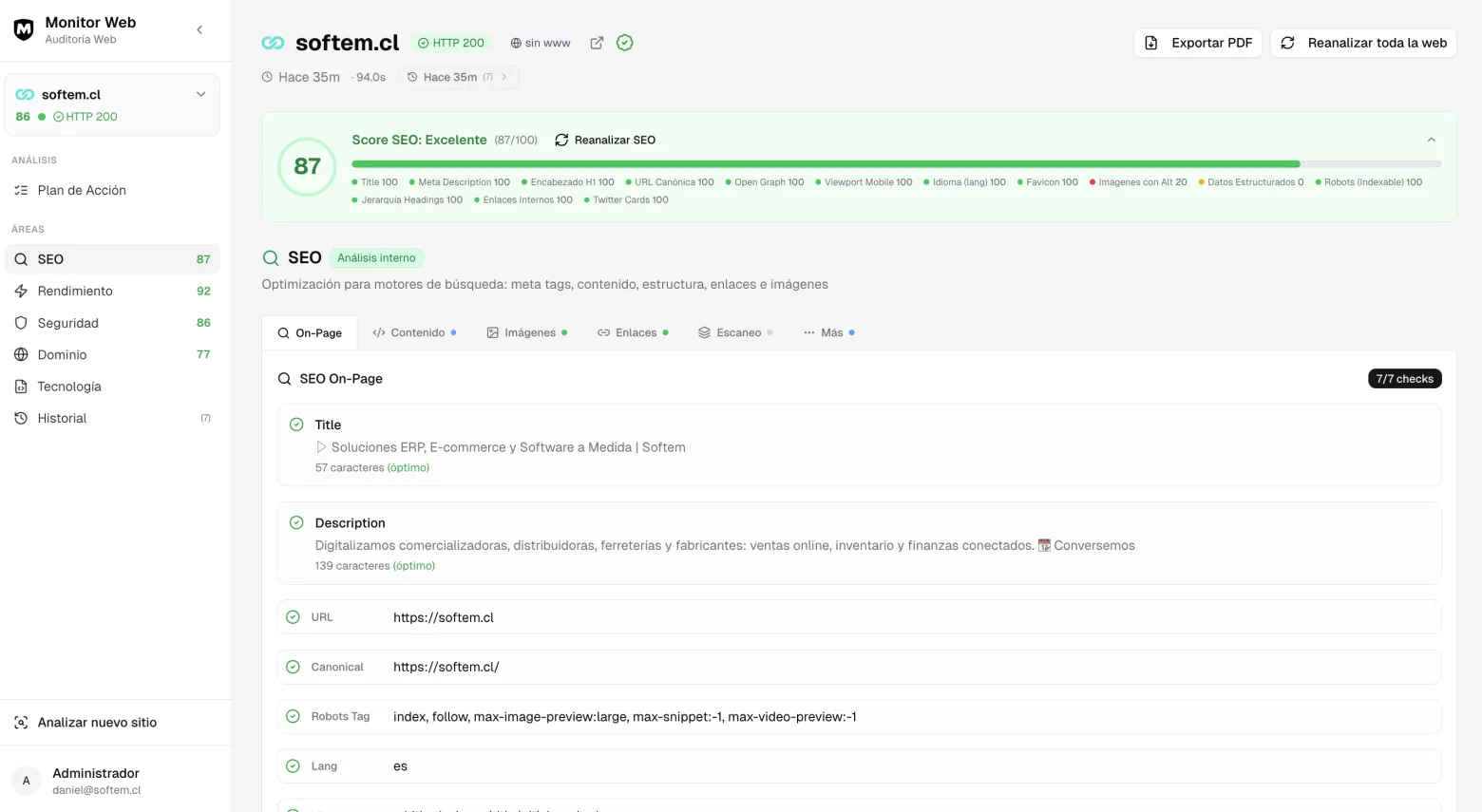1482x812 pixels.
Task: Click the Title check status circle
Action: (296, 425)
